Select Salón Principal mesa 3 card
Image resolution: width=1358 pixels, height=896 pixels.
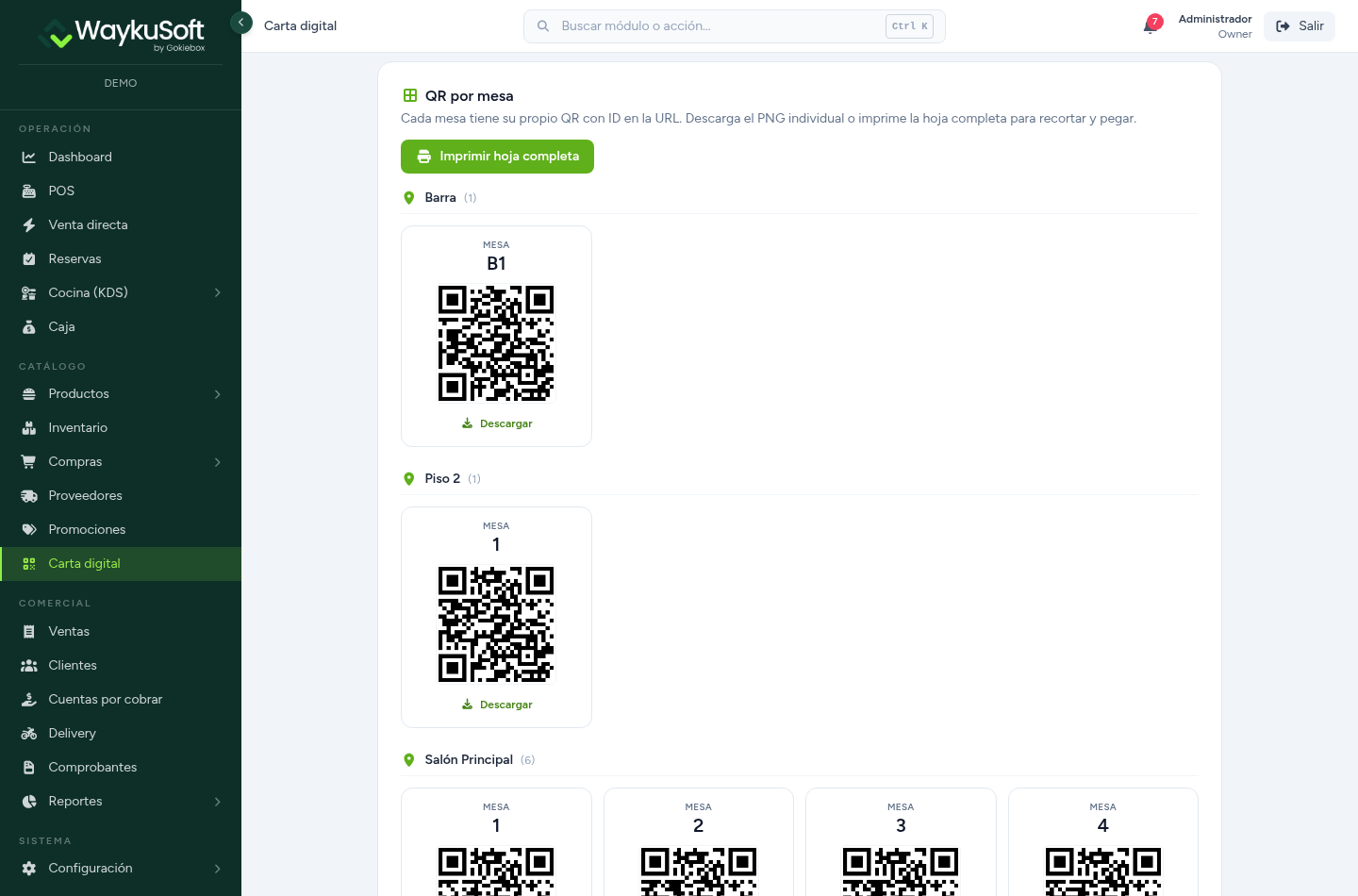coord(901,841)
